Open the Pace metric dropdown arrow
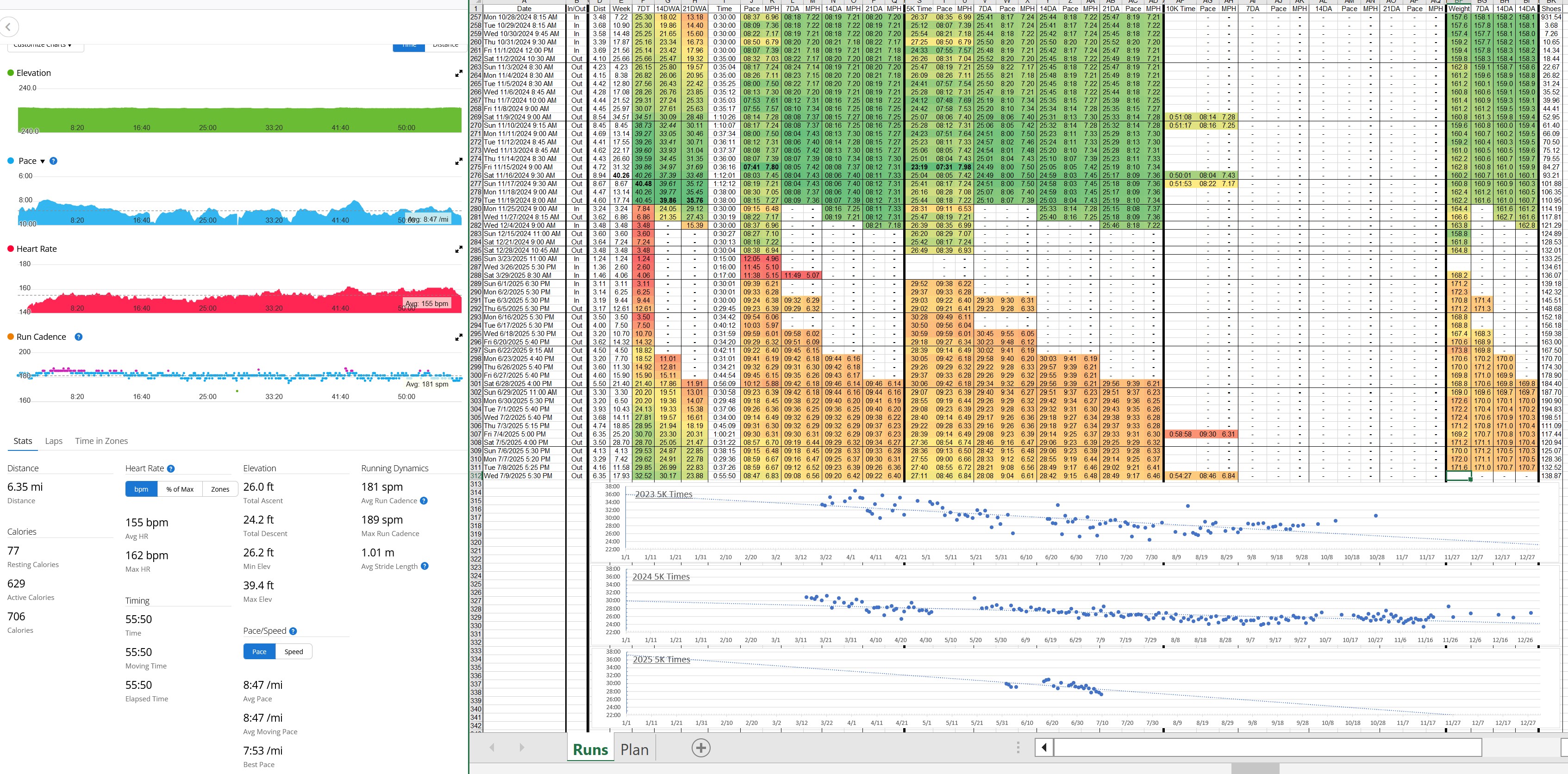The width and height of the screenshot is (1568, 774). pyautogui.click(x=43, y=162)
